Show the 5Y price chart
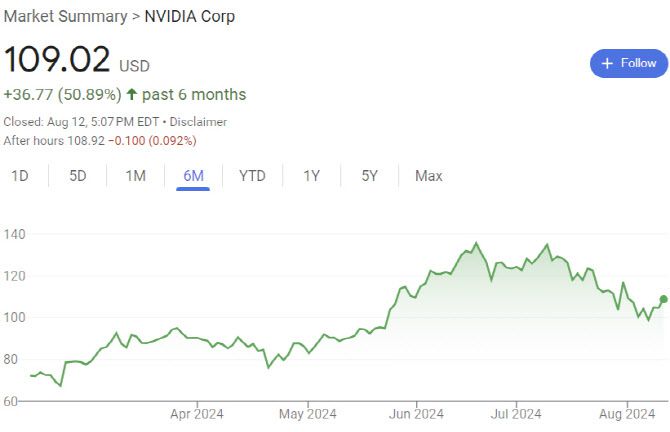The image size is (670, 432). pyautogui.click(x=370, y=176)
